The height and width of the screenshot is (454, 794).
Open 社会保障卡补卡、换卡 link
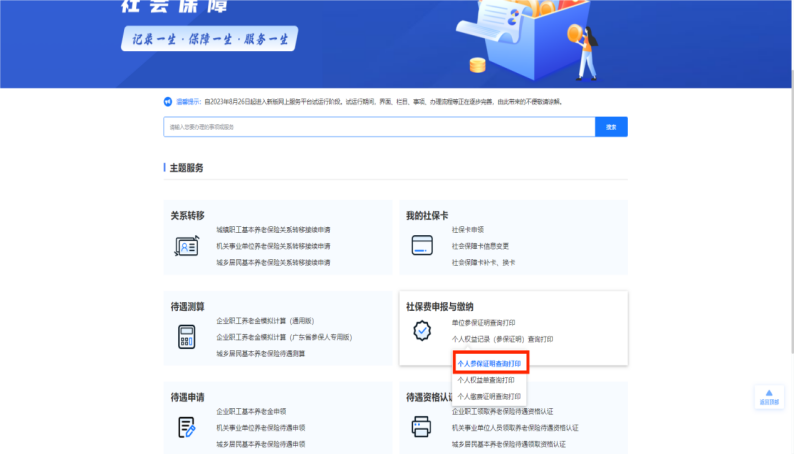[x=484, y=263]
